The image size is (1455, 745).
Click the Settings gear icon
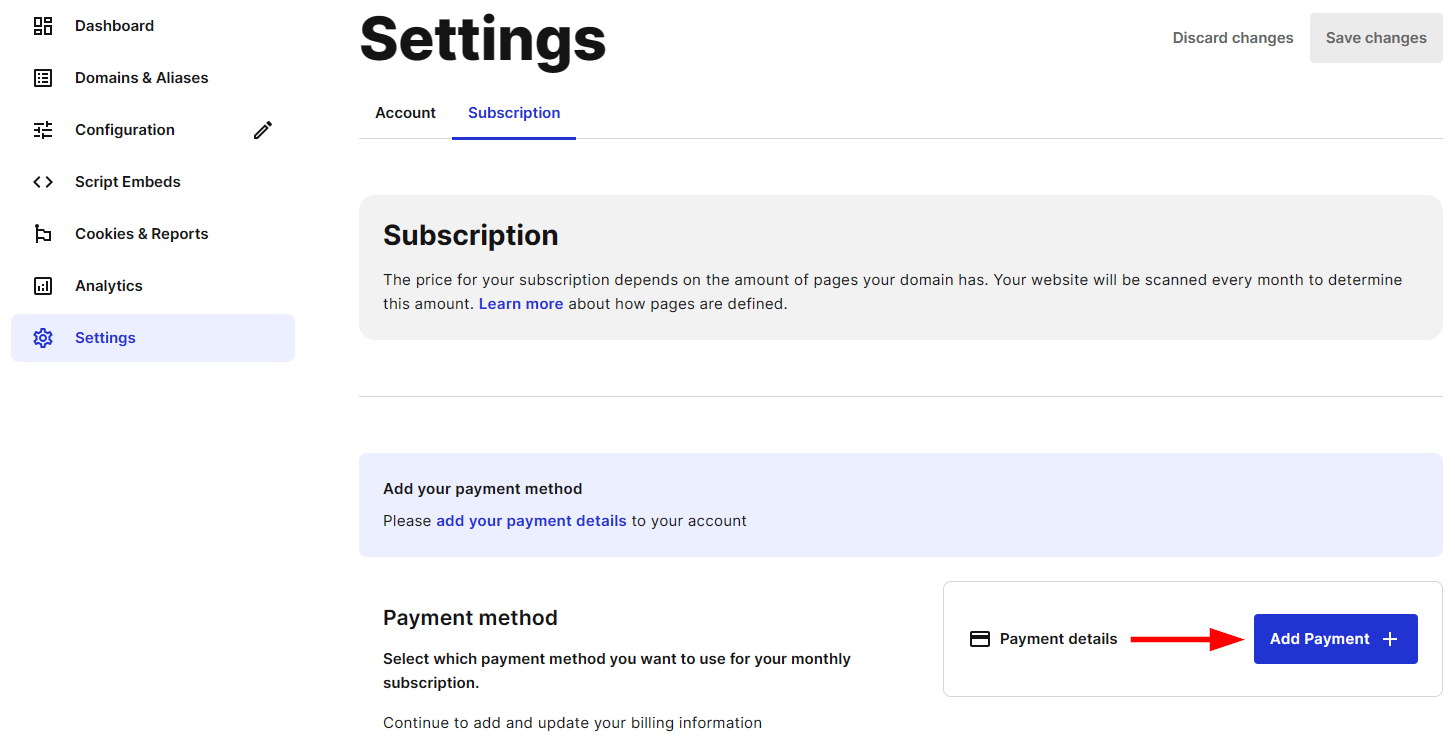(x=42, y=337)
